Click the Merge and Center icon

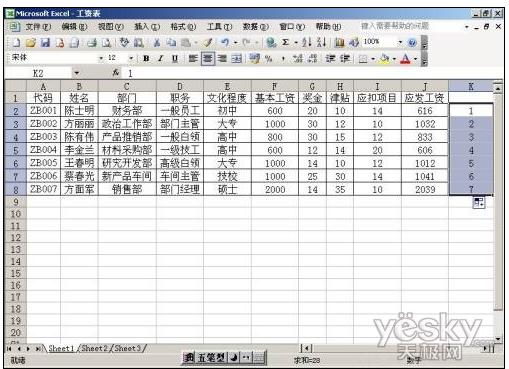(x=237, y=59)
